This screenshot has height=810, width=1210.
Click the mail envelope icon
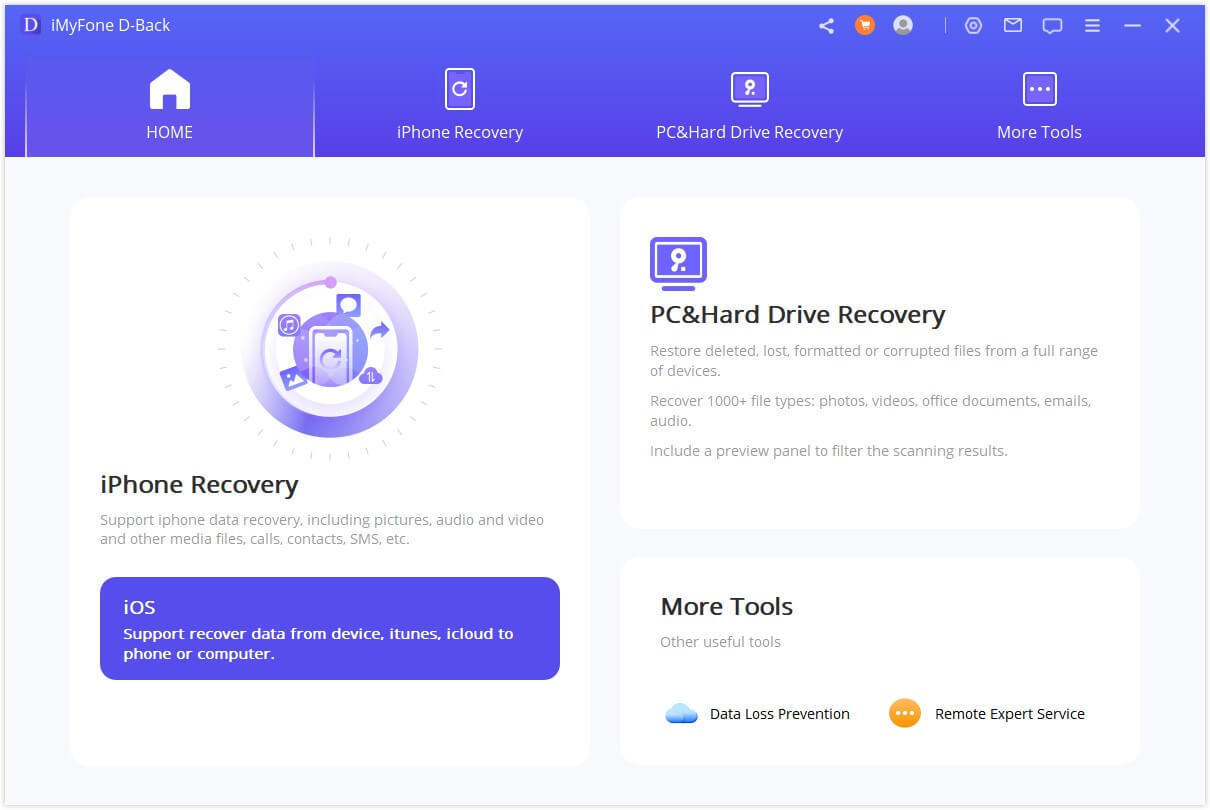pos(1013,26)
